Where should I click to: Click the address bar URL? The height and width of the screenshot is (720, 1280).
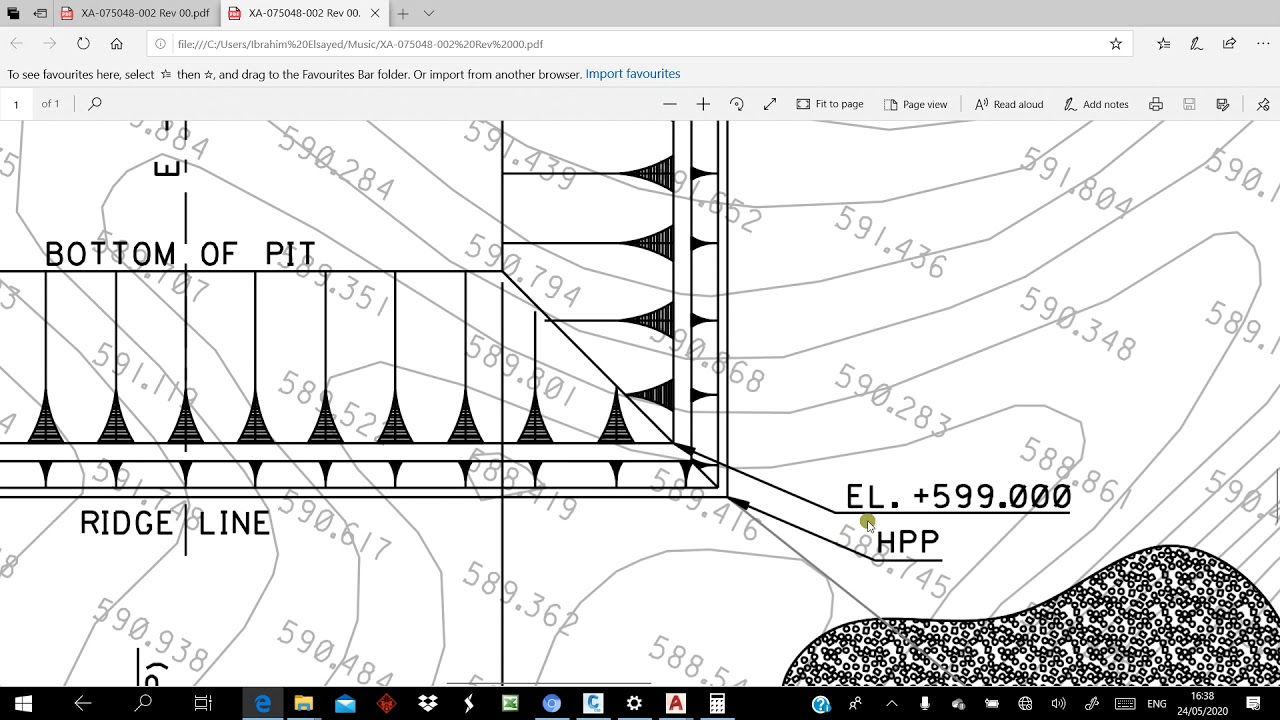(x=360, y=44)
